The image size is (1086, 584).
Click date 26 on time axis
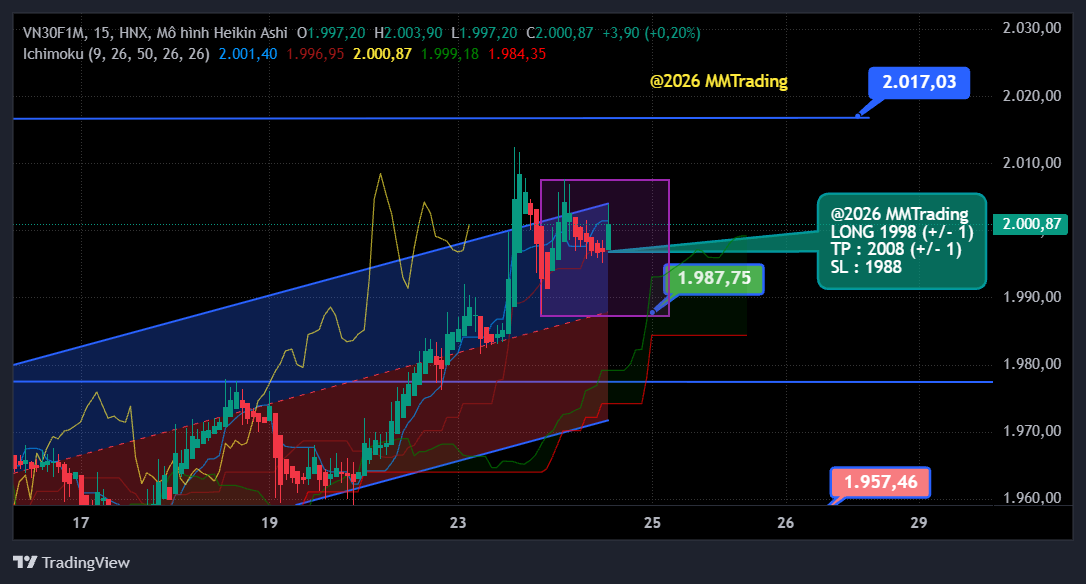pos(785,522)
